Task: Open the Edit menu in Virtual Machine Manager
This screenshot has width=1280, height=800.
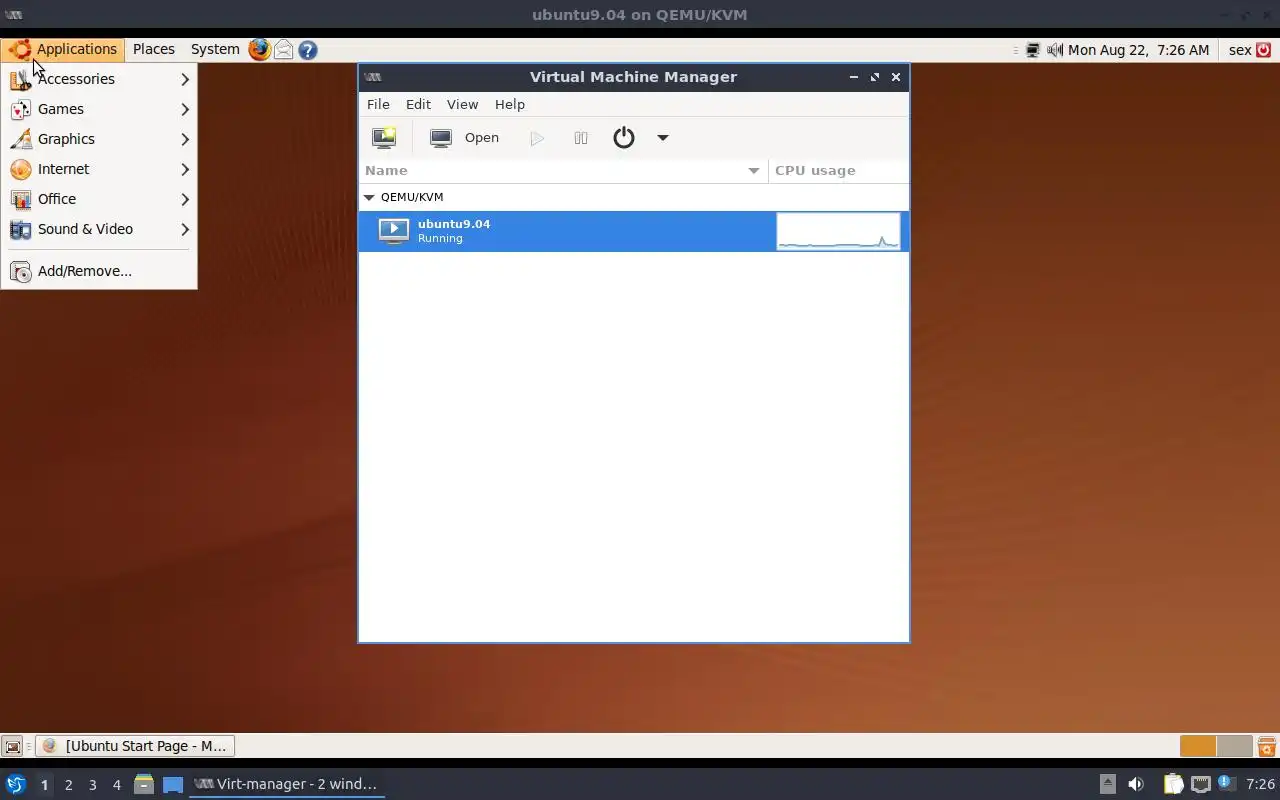Action: tap(418, 104)
